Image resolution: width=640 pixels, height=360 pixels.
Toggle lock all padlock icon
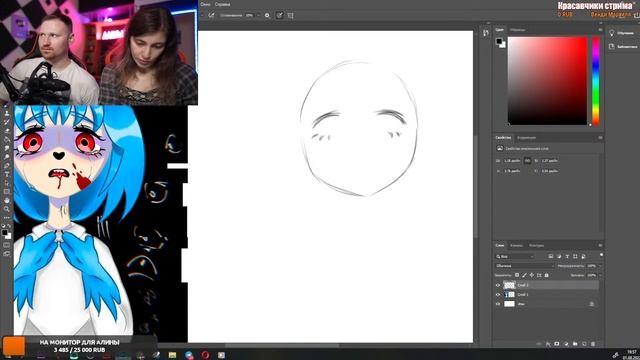(547, 275)
